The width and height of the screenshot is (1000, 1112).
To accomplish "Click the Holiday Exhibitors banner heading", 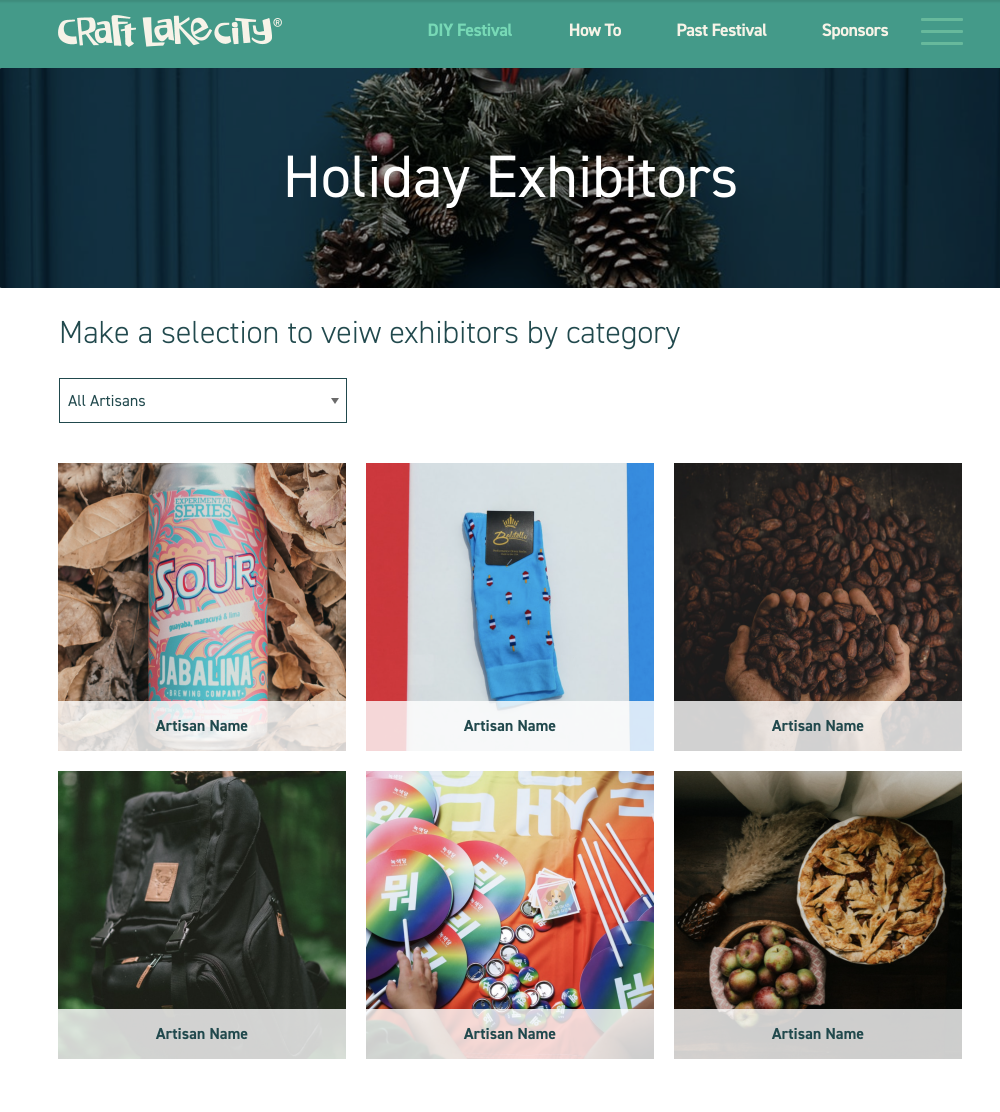I will 511,178.
